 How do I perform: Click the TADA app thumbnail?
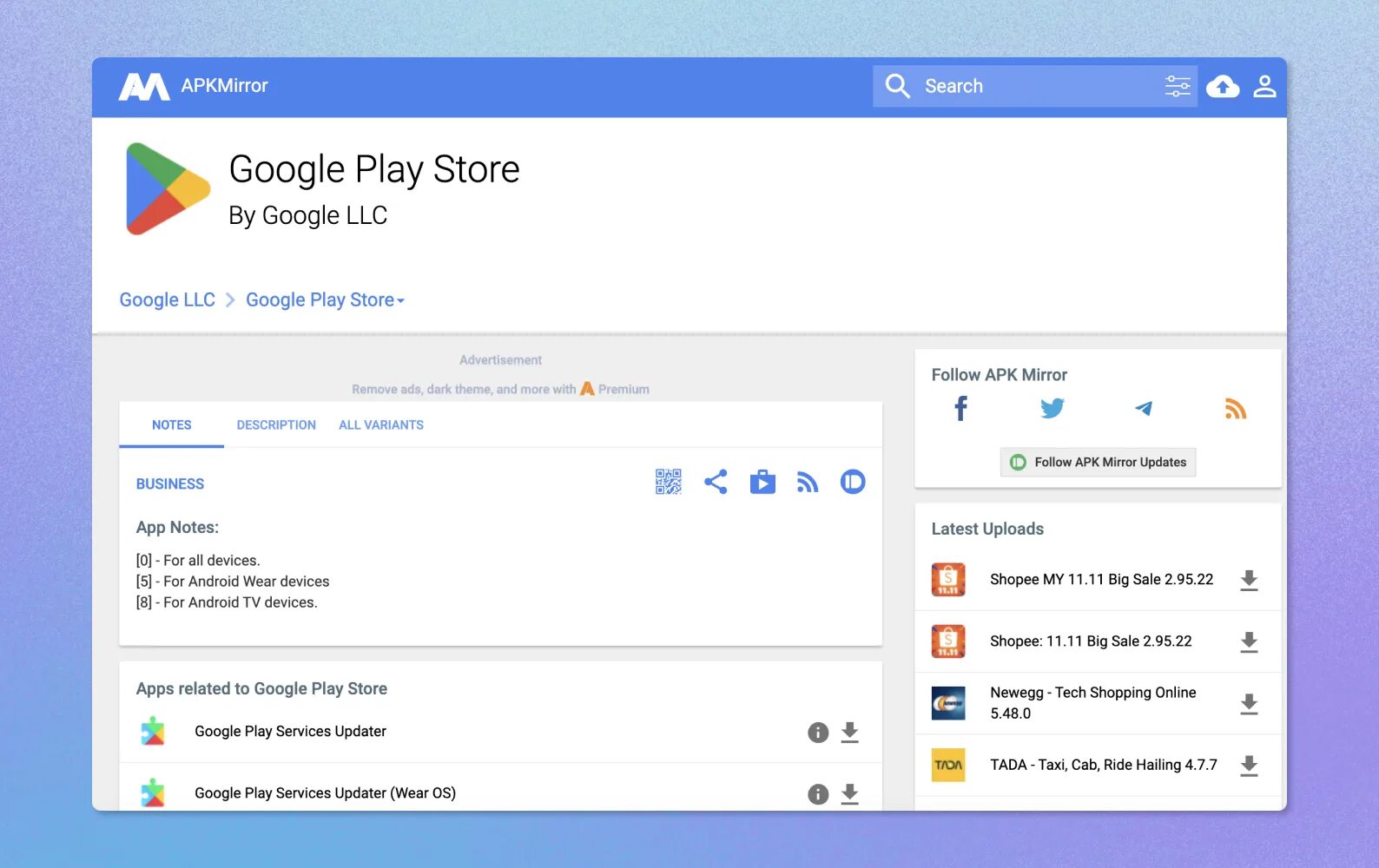(x=948, y=765)
